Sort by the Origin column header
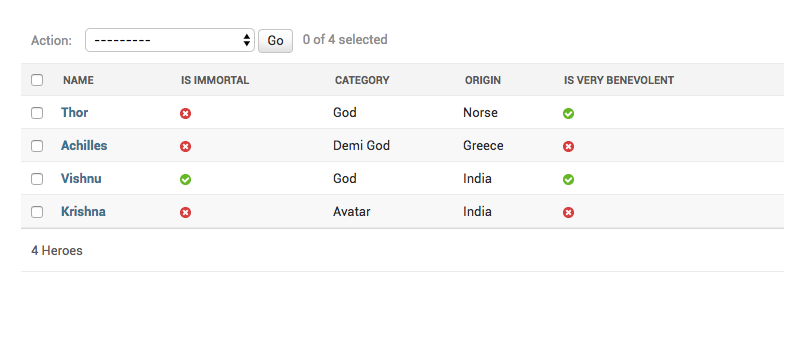Viewport: 796px width, 363px height. [483, 80]
